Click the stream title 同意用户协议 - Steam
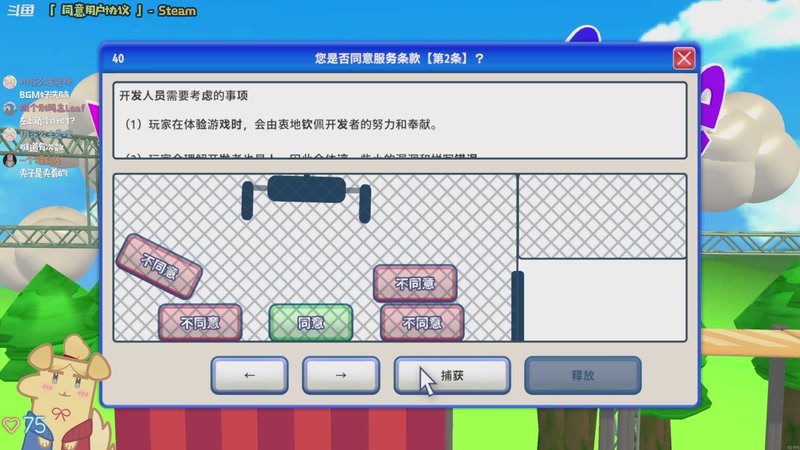 coord(122,11)
